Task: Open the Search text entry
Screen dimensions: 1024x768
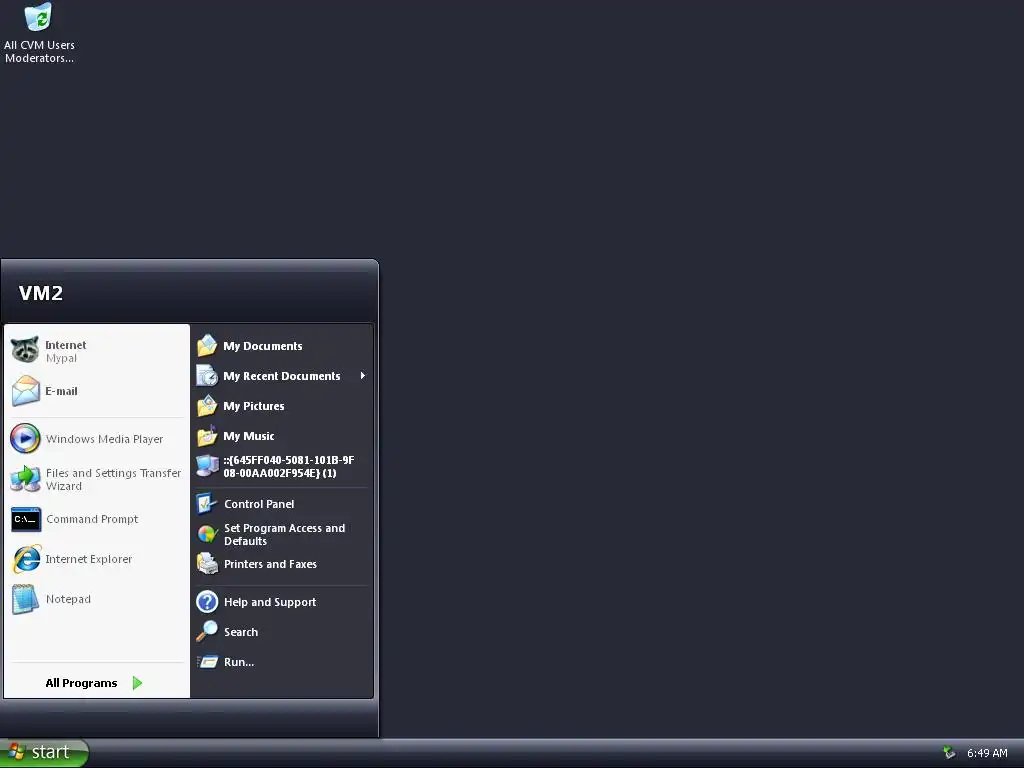Action: point(241,632)
